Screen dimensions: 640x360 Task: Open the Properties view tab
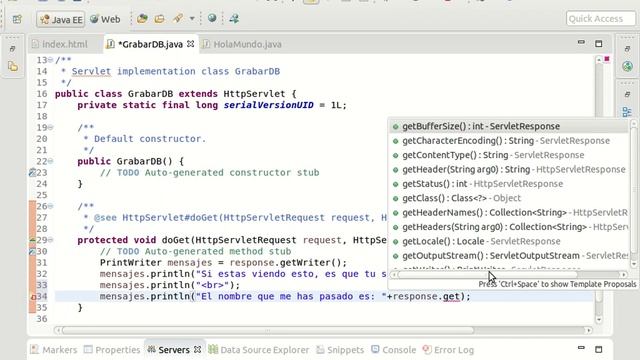point(112,350)
